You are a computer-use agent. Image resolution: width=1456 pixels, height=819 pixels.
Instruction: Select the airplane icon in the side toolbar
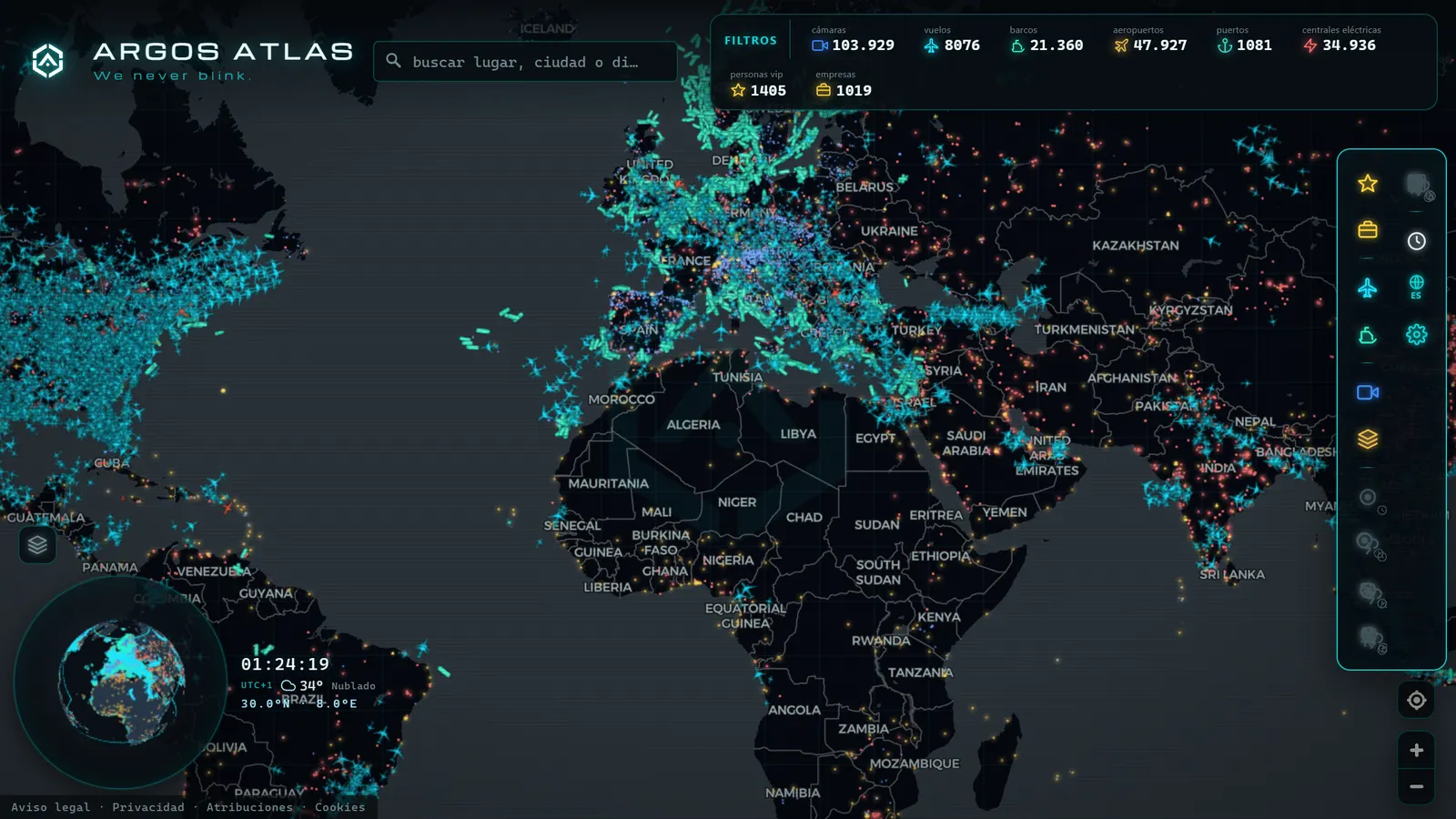pyautogui.click(x=1368, y=288)
